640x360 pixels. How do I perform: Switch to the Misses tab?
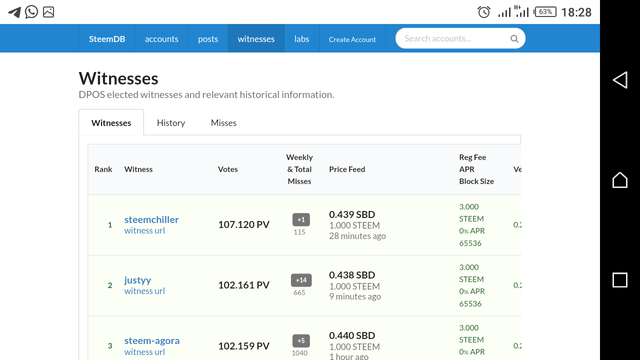[223, 123]
